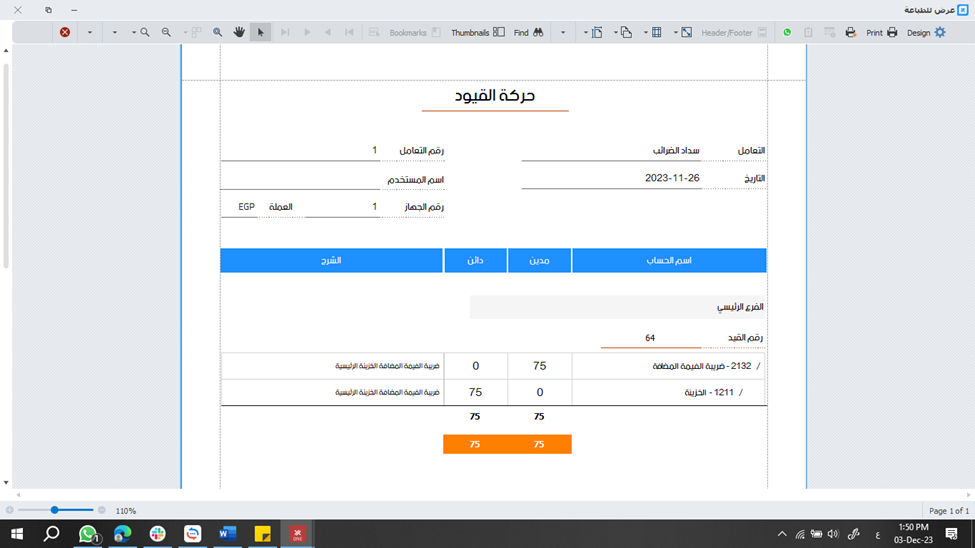Go to the last page arrow

point(285,32)
